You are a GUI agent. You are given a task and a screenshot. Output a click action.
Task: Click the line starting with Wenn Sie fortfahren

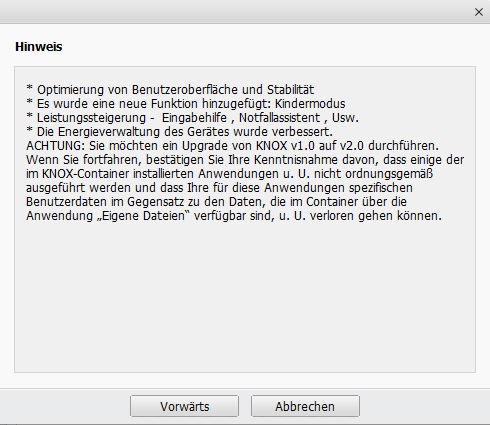(x=245, y=160)
